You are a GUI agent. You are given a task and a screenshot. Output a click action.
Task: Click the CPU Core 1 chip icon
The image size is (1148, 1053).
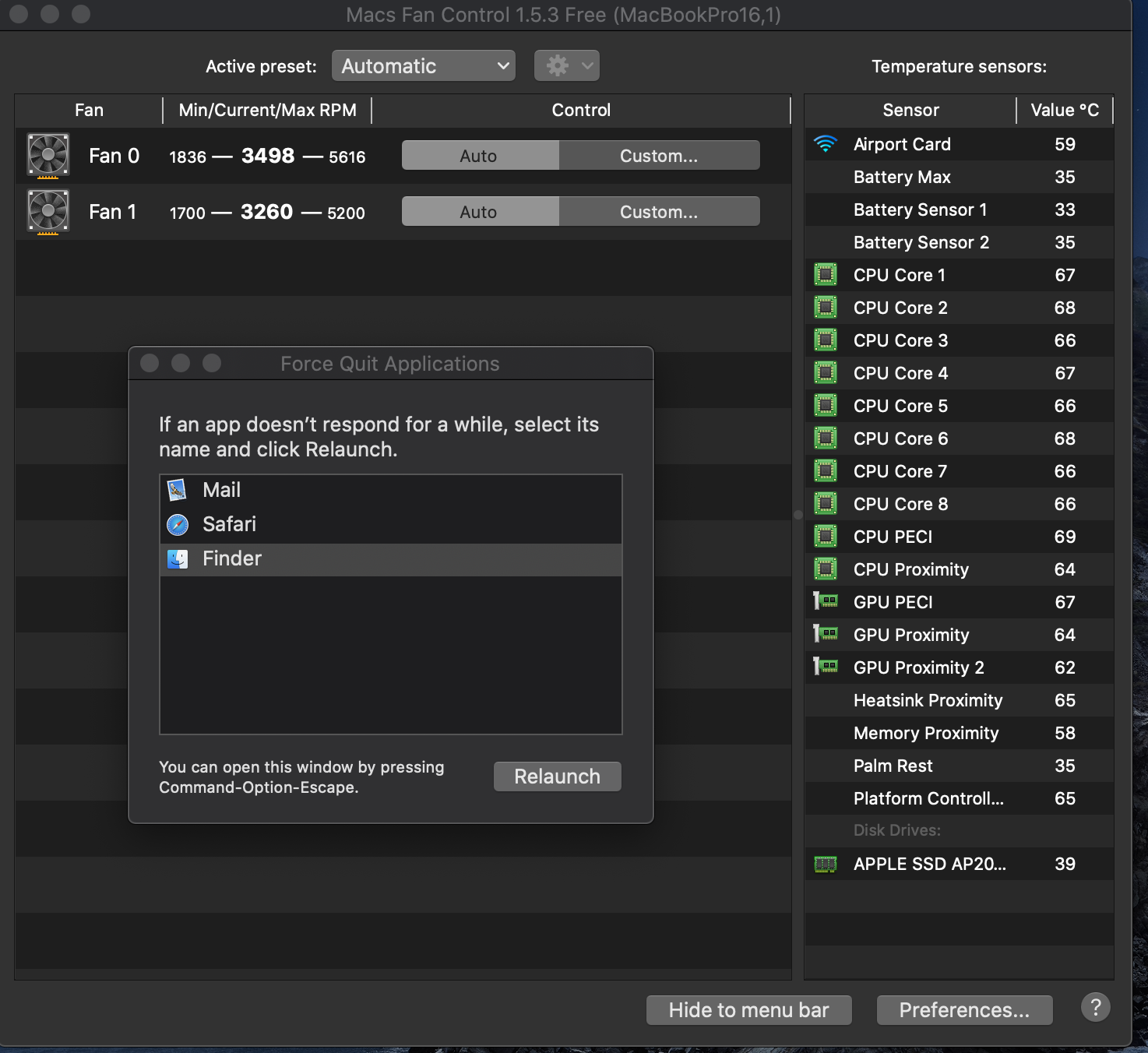[826, 275]
